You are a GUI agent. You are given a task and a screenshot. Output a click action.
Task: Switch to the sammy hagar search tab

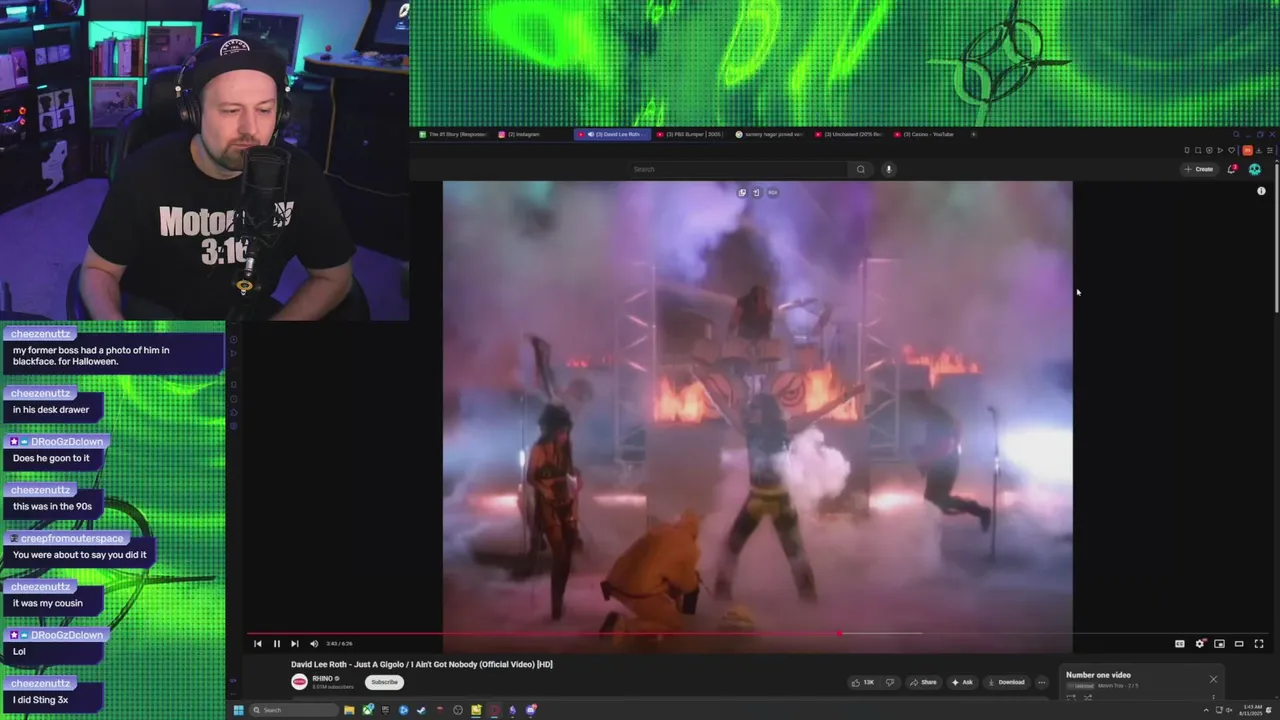[770, 134]
